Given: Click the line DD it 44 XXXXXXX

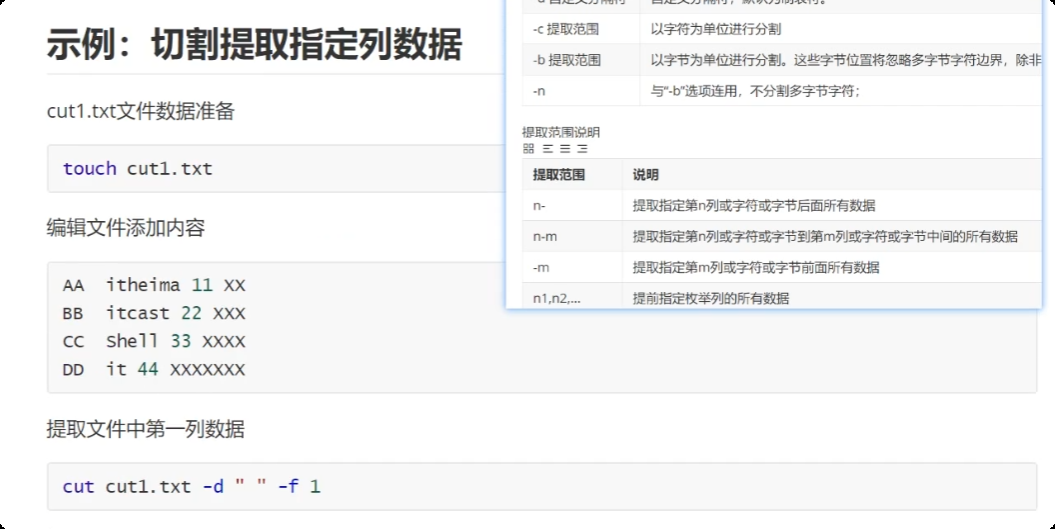Looking at the screenshot, I should (x=154, y=369).
